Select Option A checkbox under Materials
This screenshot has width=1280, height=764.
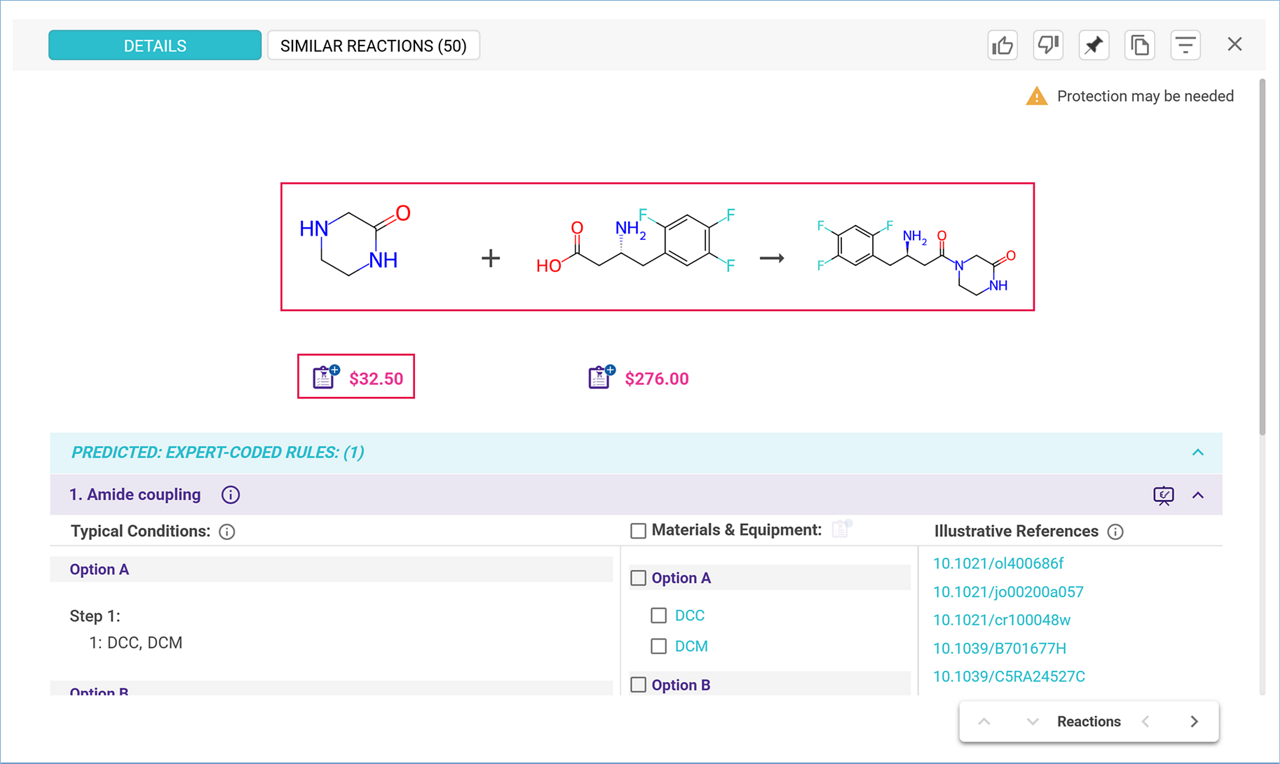coord(638,578)
